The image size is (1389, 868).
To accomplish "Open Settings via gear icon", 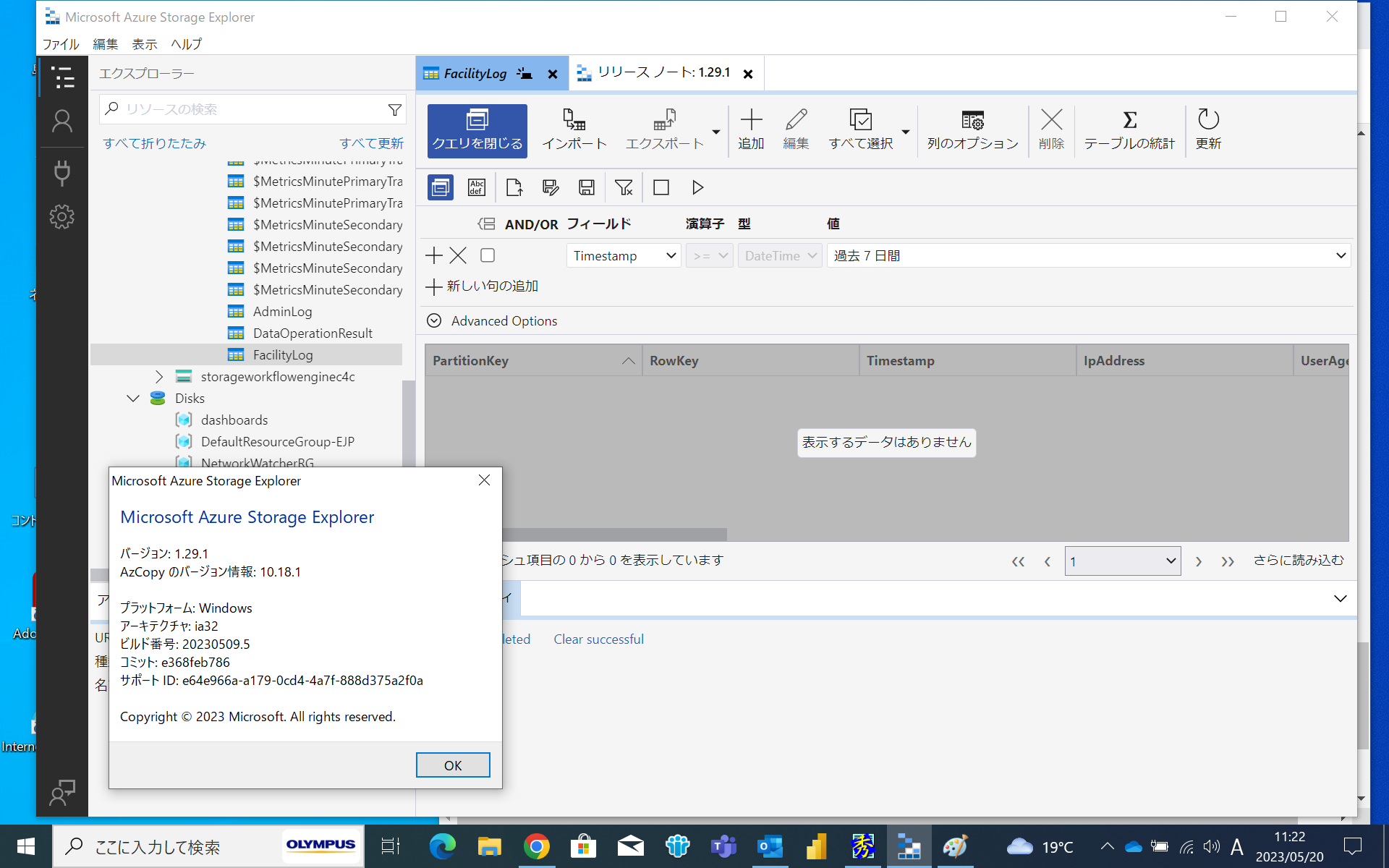I will [62, 216].
